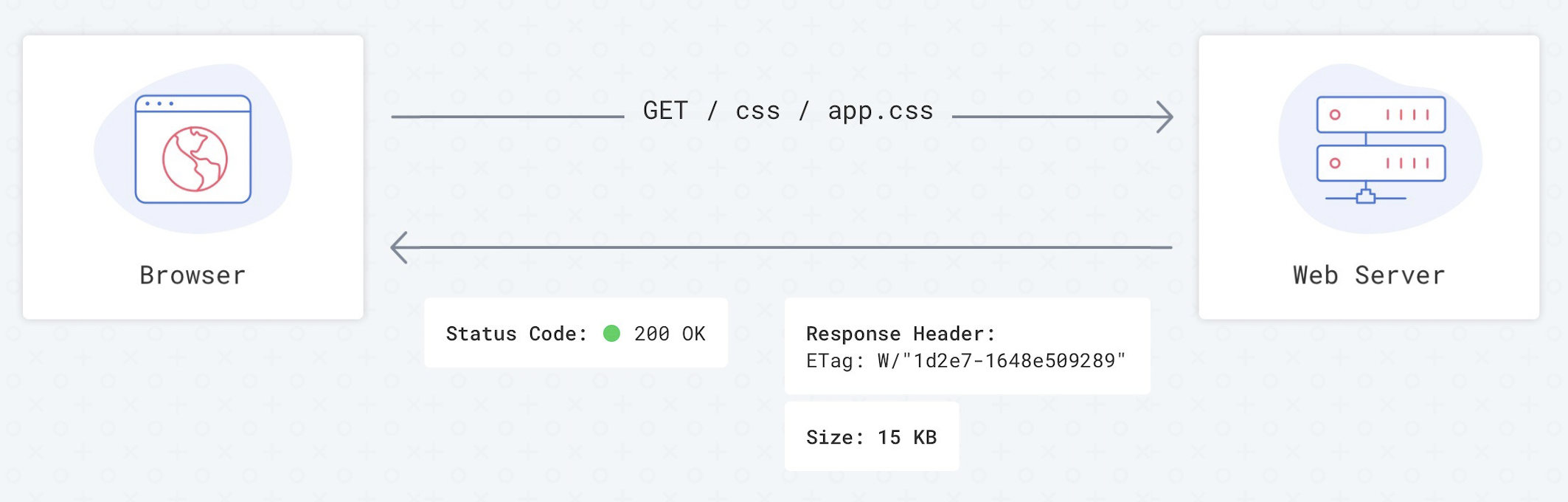Click the globe inside the browser icon
This screenshot has width=1568, height=502.
tap(195, 159)
